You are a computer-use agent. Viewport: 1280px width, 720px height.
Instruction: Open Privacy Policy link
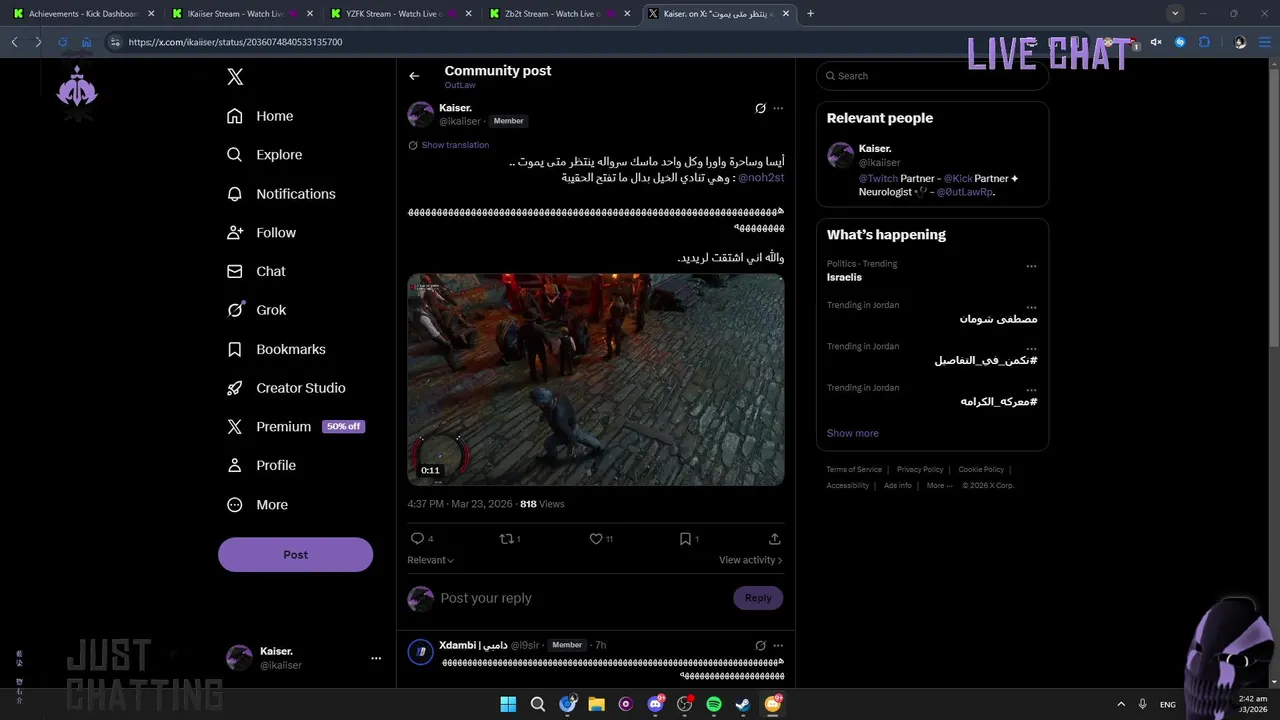[920, 469]
